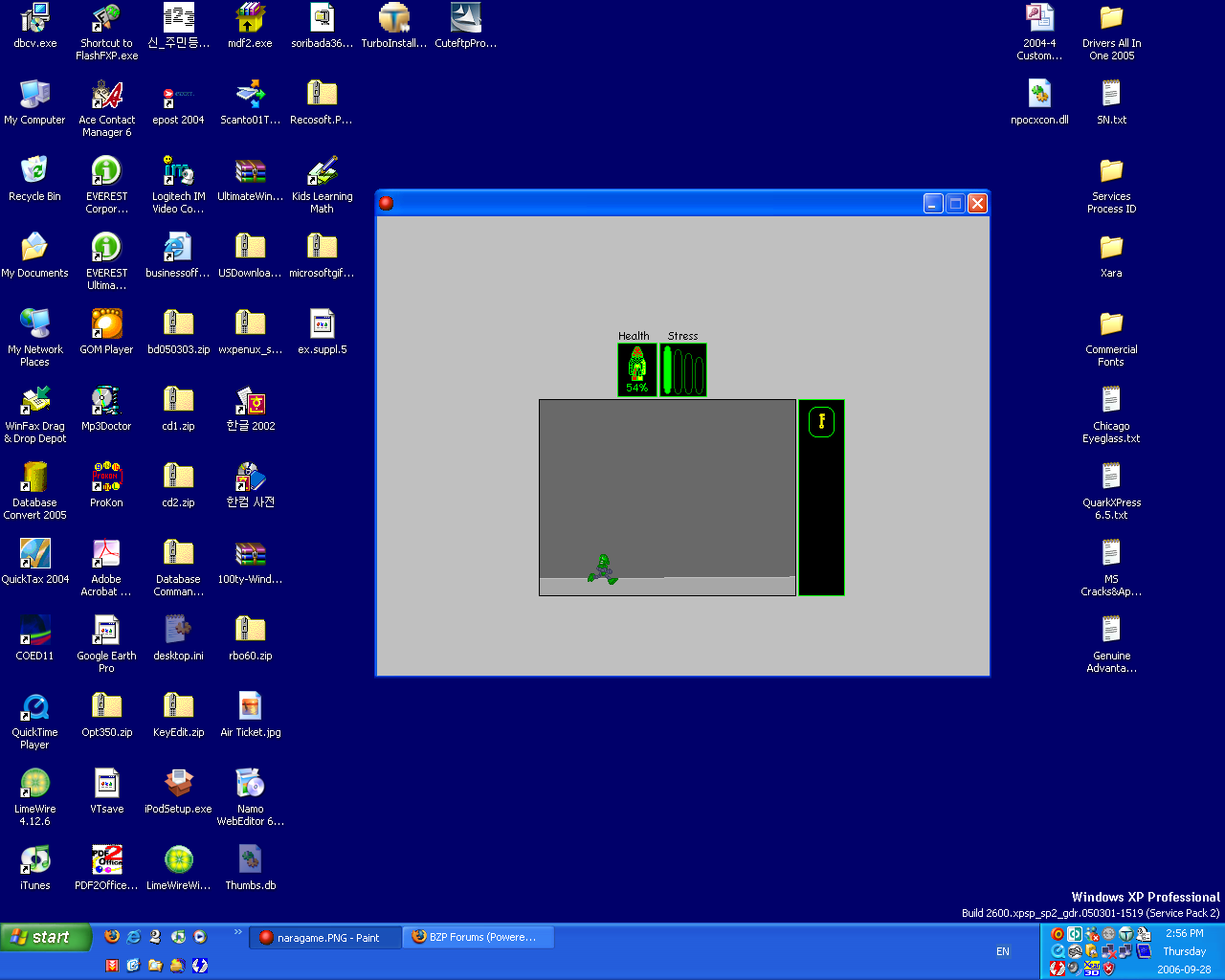Select My Documents desktop icon
Image resolution: width=1225 pixels, height=980 pixels.
pyautogui.click(x=35, y=256)
